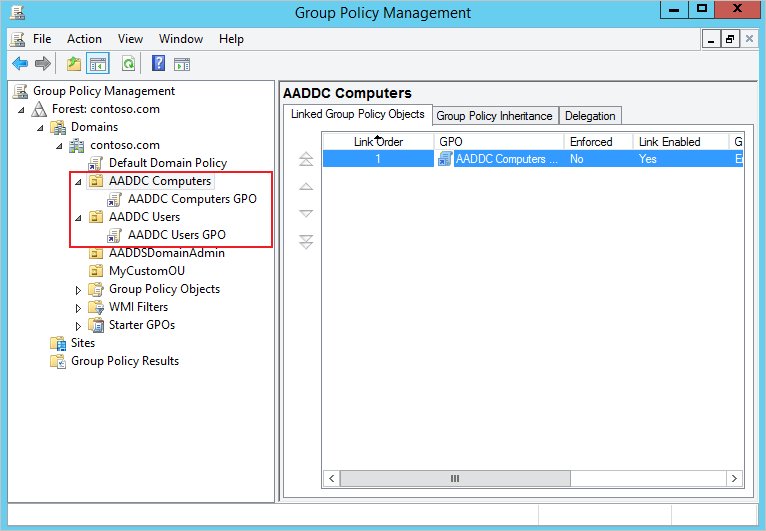The height and width of the screenshot is (531, 766).
Task: Sort by the Link Enabled column header
Action: (x=681, y=142)
